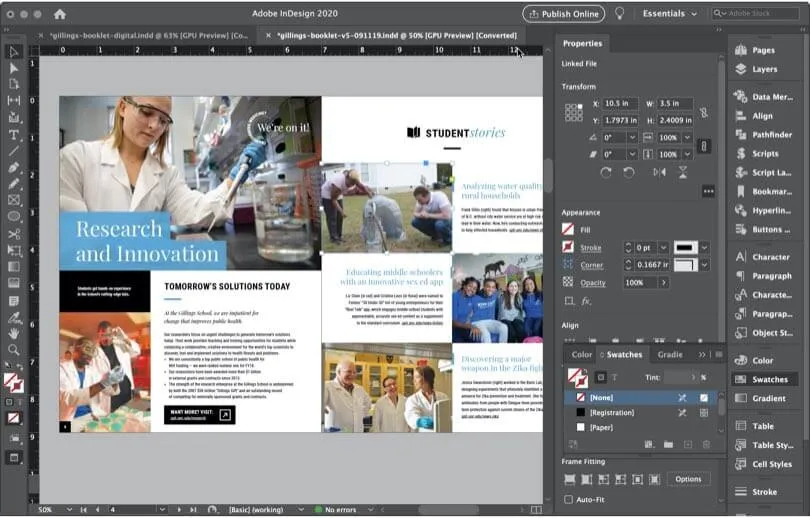Pick the Scissors tool in the toolbar
The image size is (810, 518).
coord(14,234)
